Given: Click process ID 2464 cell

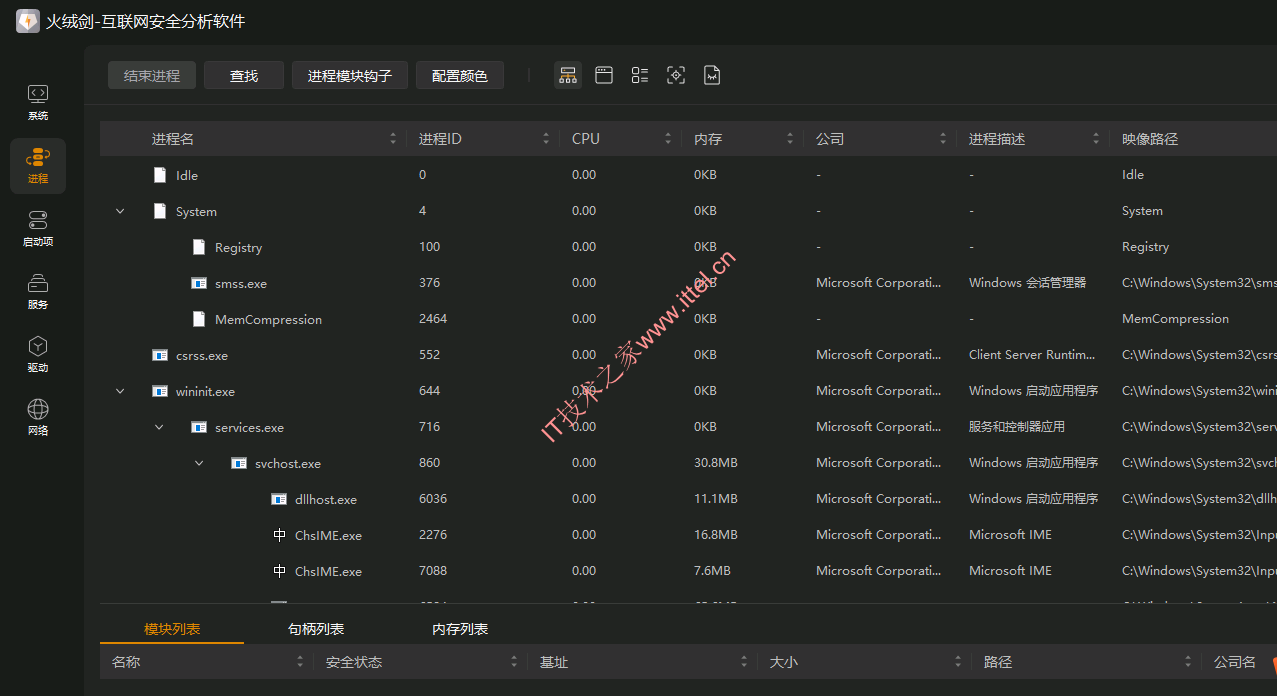Looking at the screenshot, I should 433,319.
